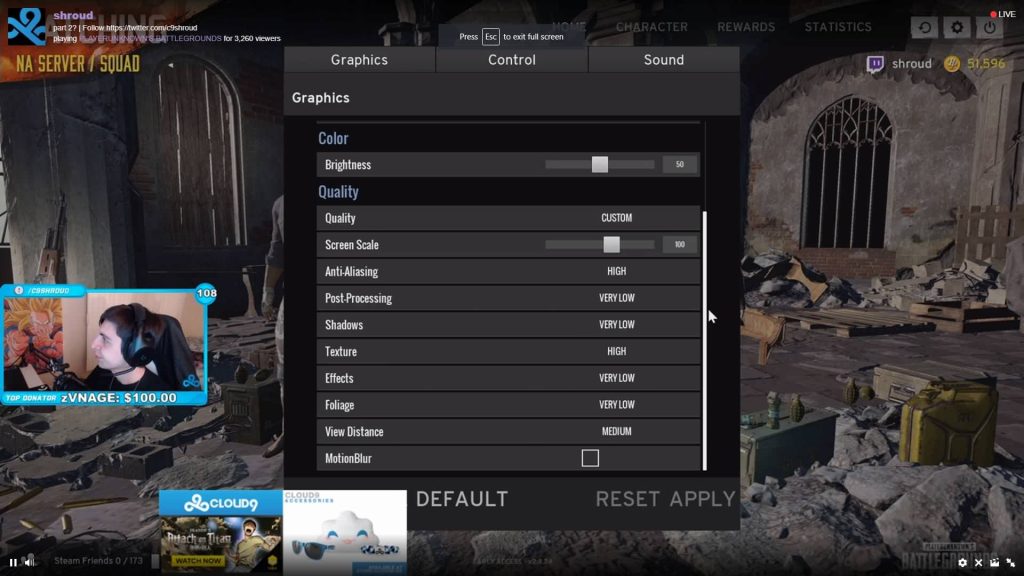Open shroud's Cloud9 channel avatar

(27, 26)
